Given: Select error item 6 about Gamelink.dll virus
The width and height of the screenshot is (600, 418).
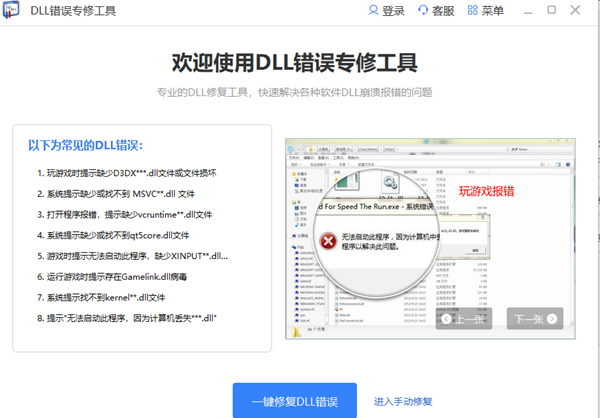Looking at the screenshot, I should coord(112,276).
